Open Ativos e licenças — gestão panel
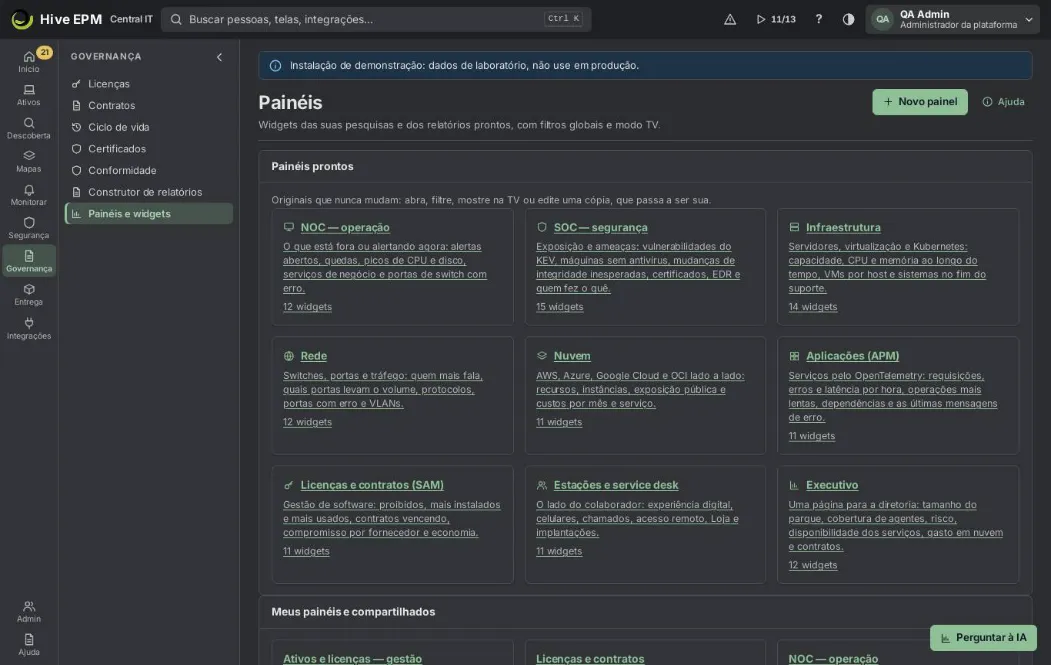Screen dimensions: 1051x665 point(353,659)
